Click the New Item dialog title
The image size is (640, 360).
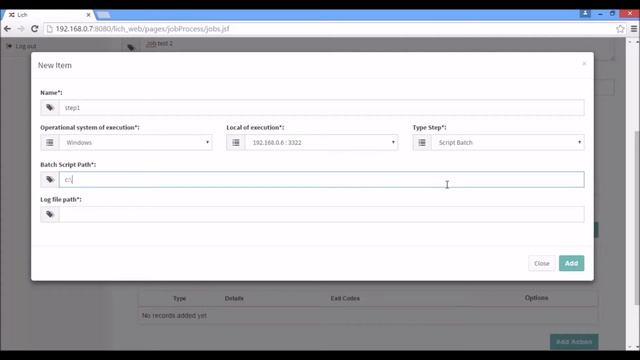55,65
